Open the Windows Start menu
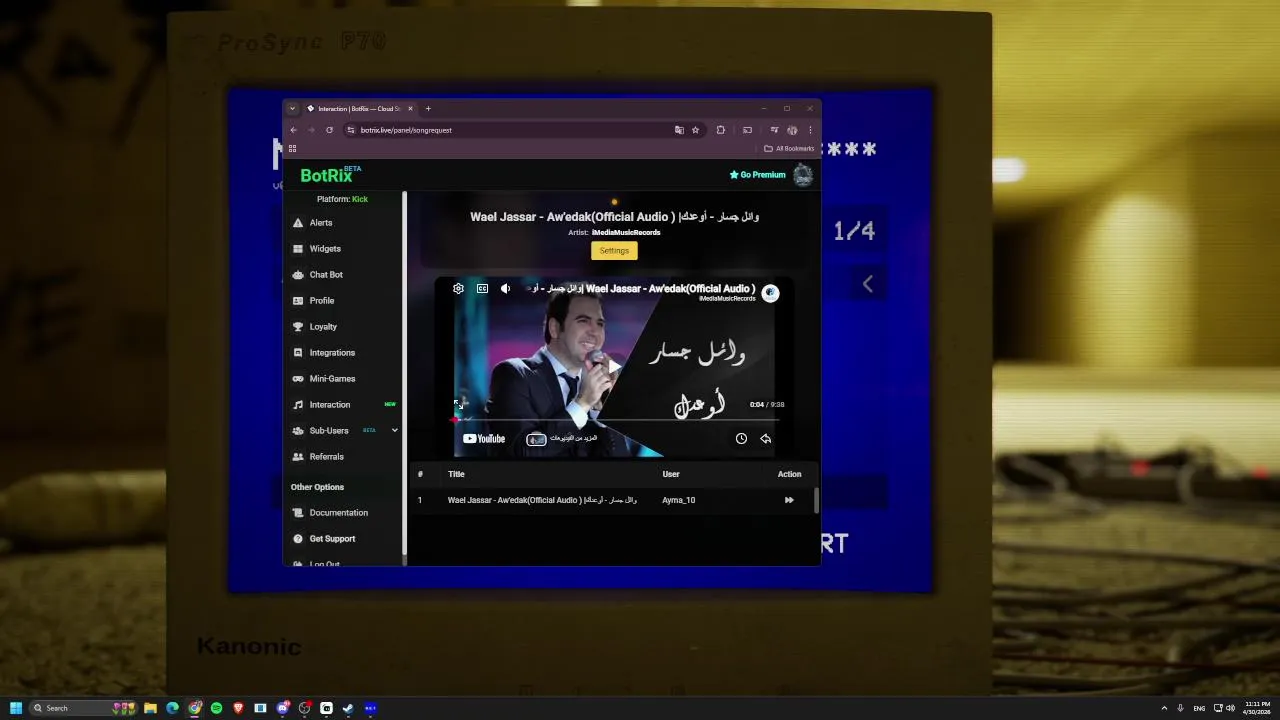Image resolution: width=1280 pixels, height=720 pixels. pos(15,708)
